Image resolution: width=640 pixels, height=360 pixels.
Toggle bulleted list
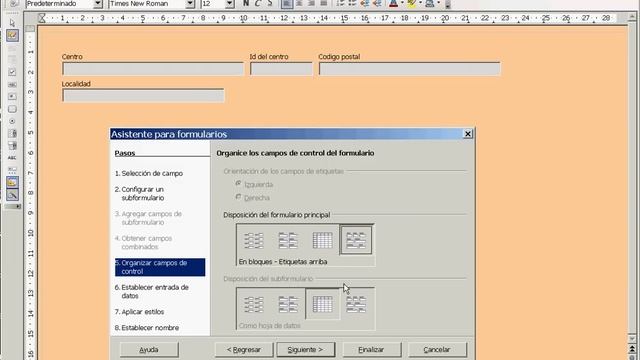pos(353,3)
